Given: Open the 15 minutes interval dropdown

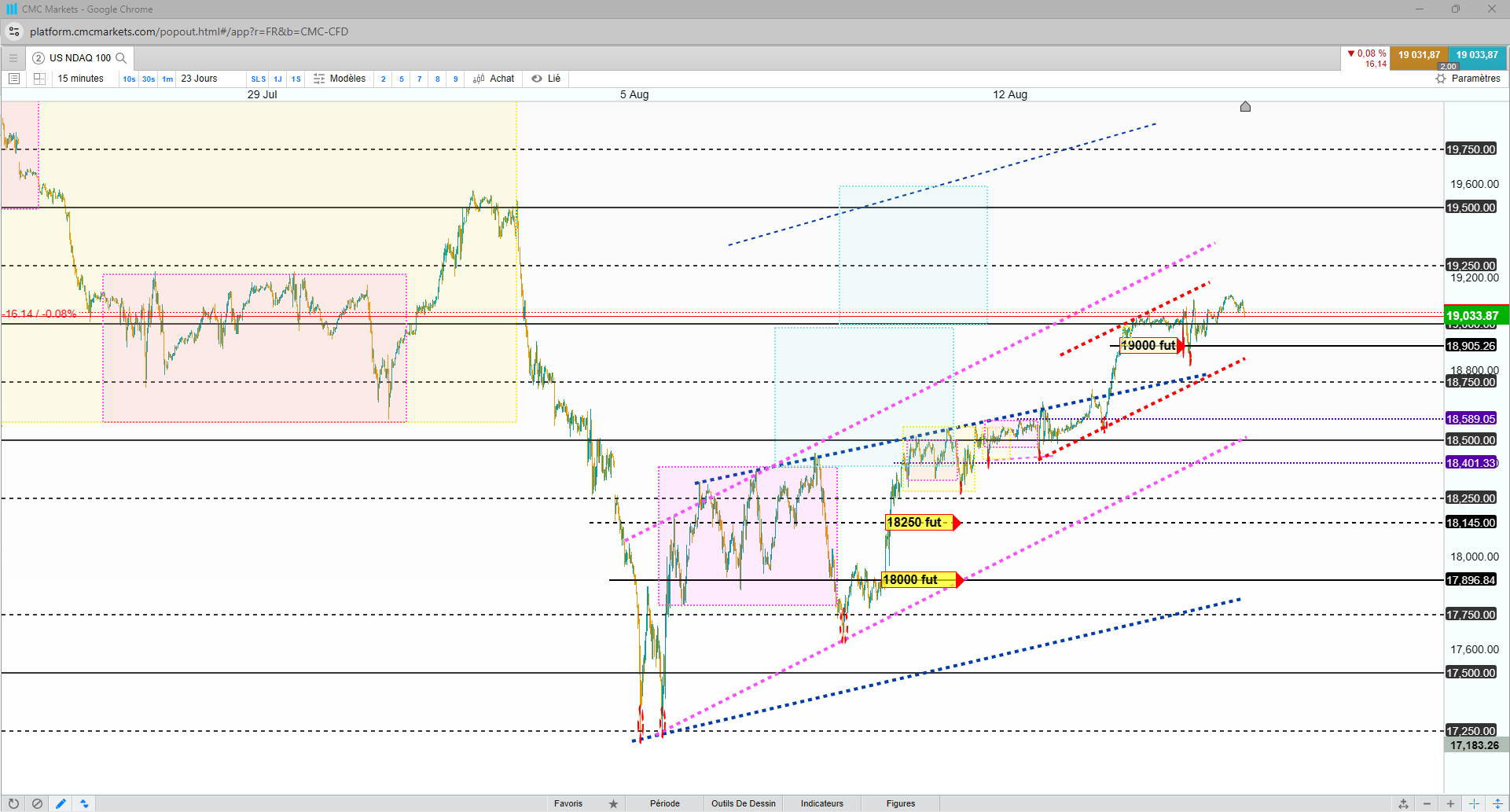Looking at the screenshot, I should [81, 79].
